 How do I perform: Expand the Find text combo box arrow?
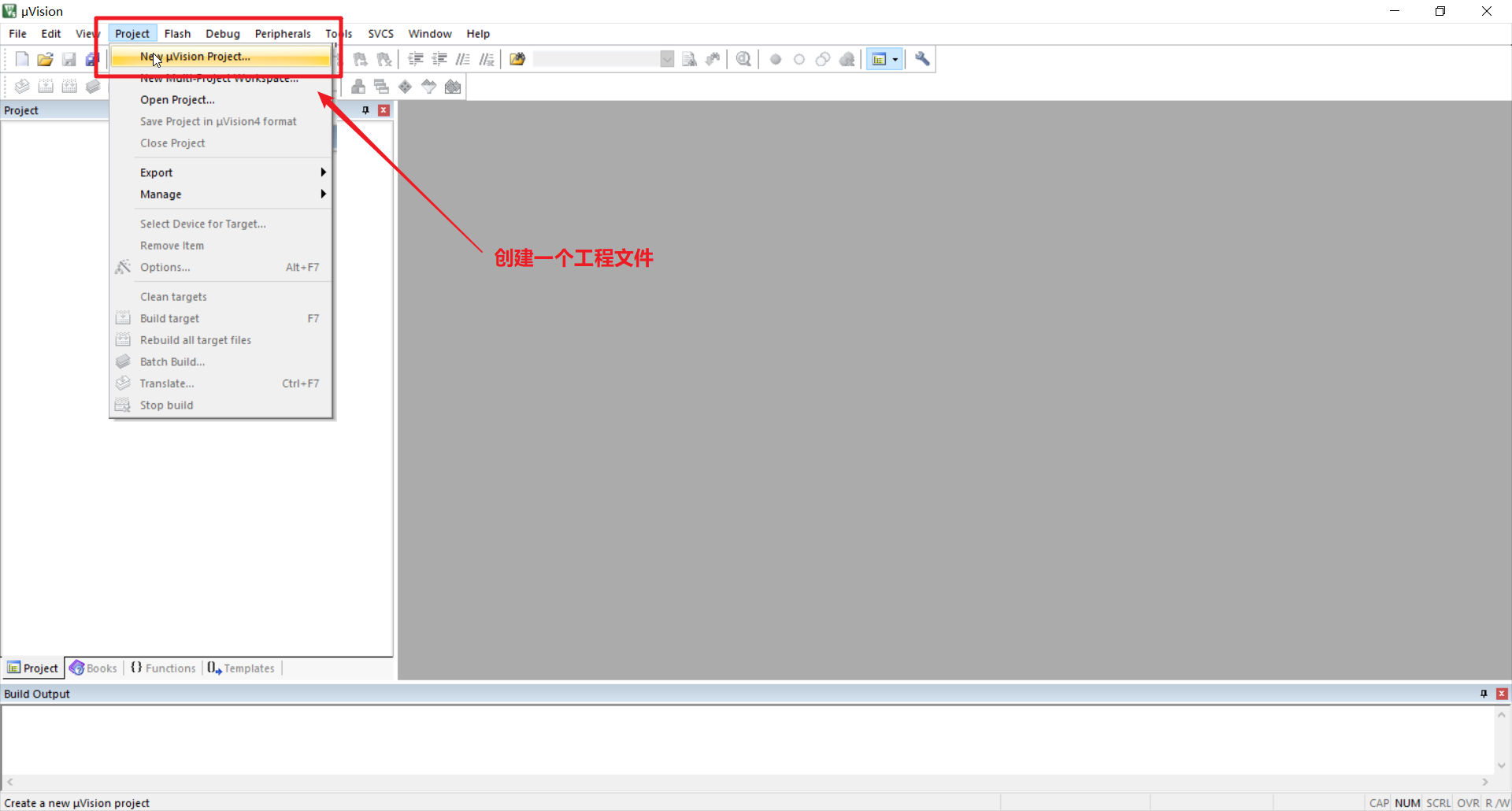[x=667, y=59]
